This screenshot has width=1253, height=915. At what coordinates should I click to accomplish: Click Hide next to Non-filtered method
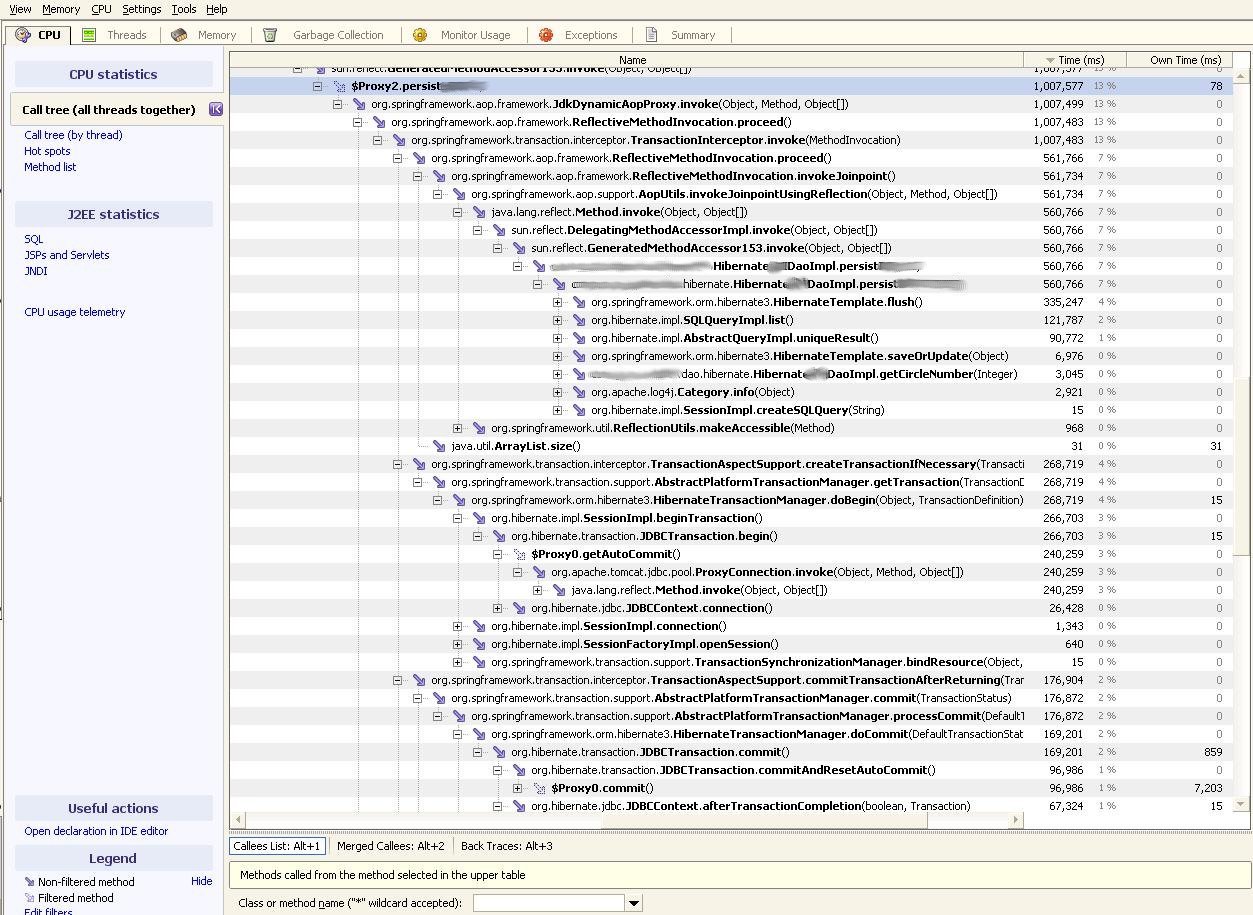(201, 881)
